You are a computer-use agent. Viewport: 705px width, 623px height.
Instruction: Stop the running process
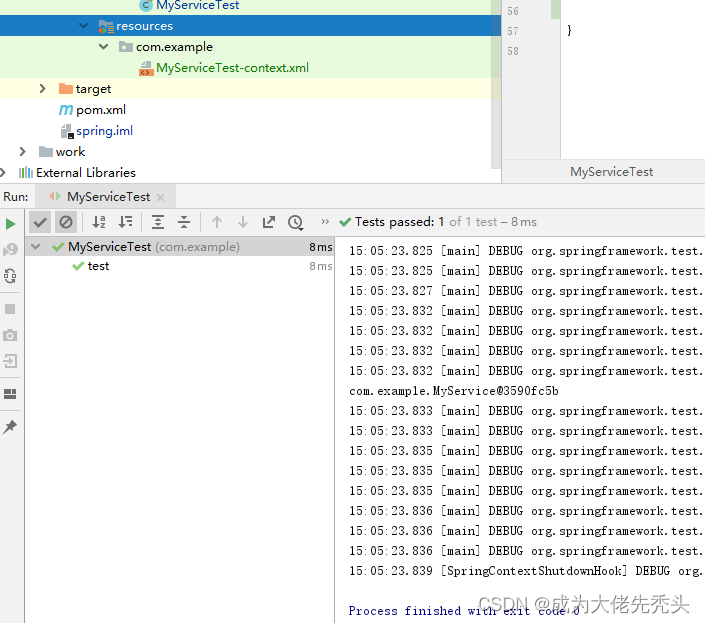(10, 309)
